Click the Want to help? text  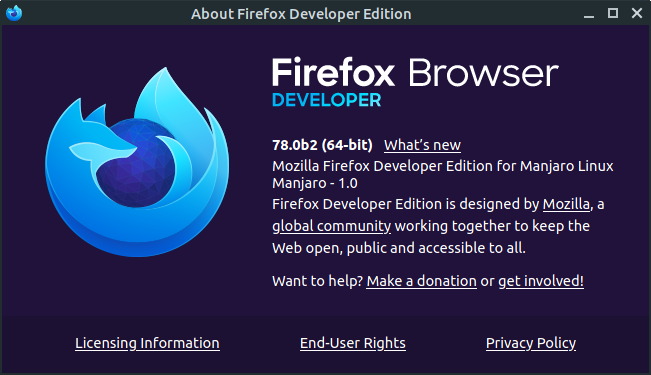(x=318, y=281)
